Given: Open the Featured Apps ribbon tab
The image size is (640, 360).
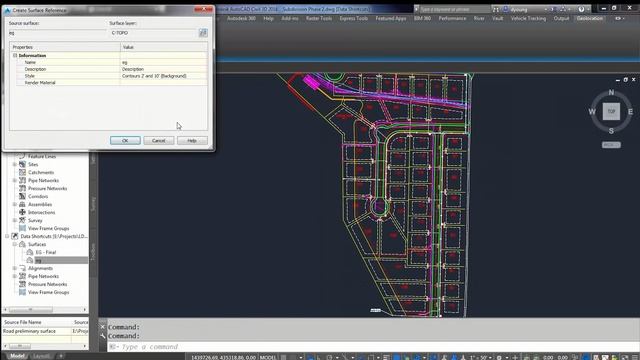Looking at the screenshot, I should point(391,18).
